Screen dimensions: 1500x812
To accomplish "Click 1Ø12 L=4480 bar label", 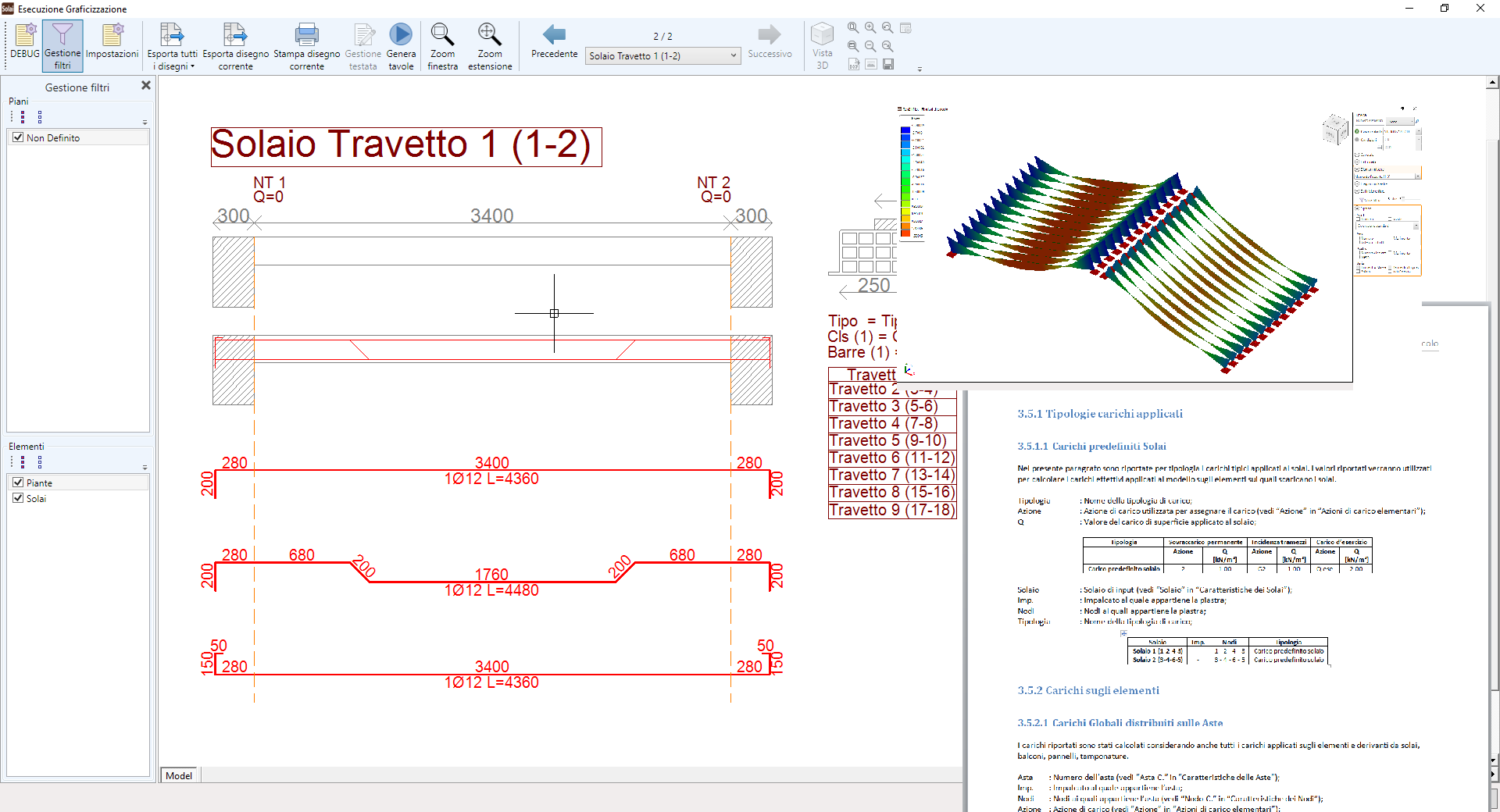I will tap(491, 590).
